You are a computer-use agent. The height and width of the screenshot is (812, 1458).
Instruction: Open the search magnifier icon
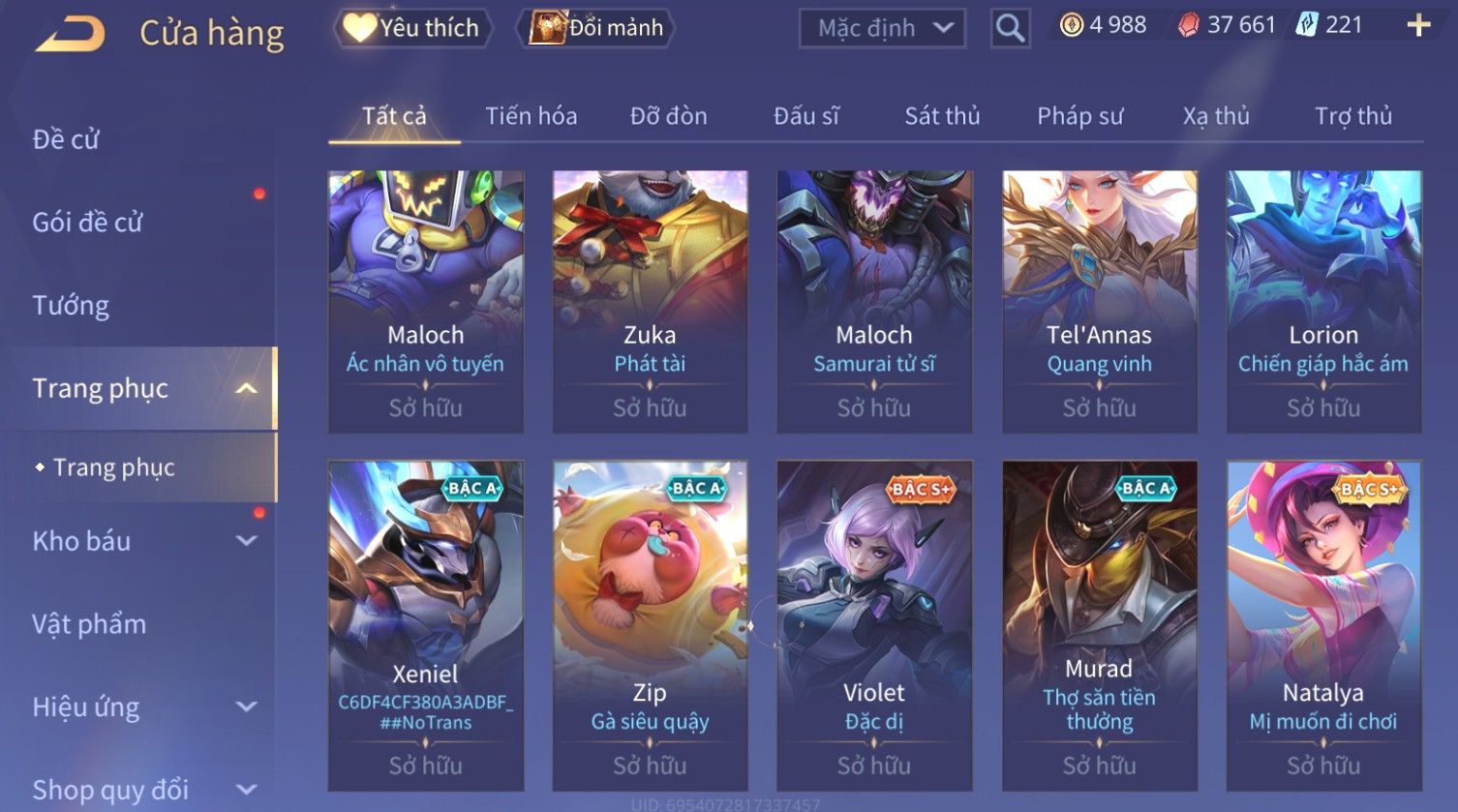(x=1010, y=28)
